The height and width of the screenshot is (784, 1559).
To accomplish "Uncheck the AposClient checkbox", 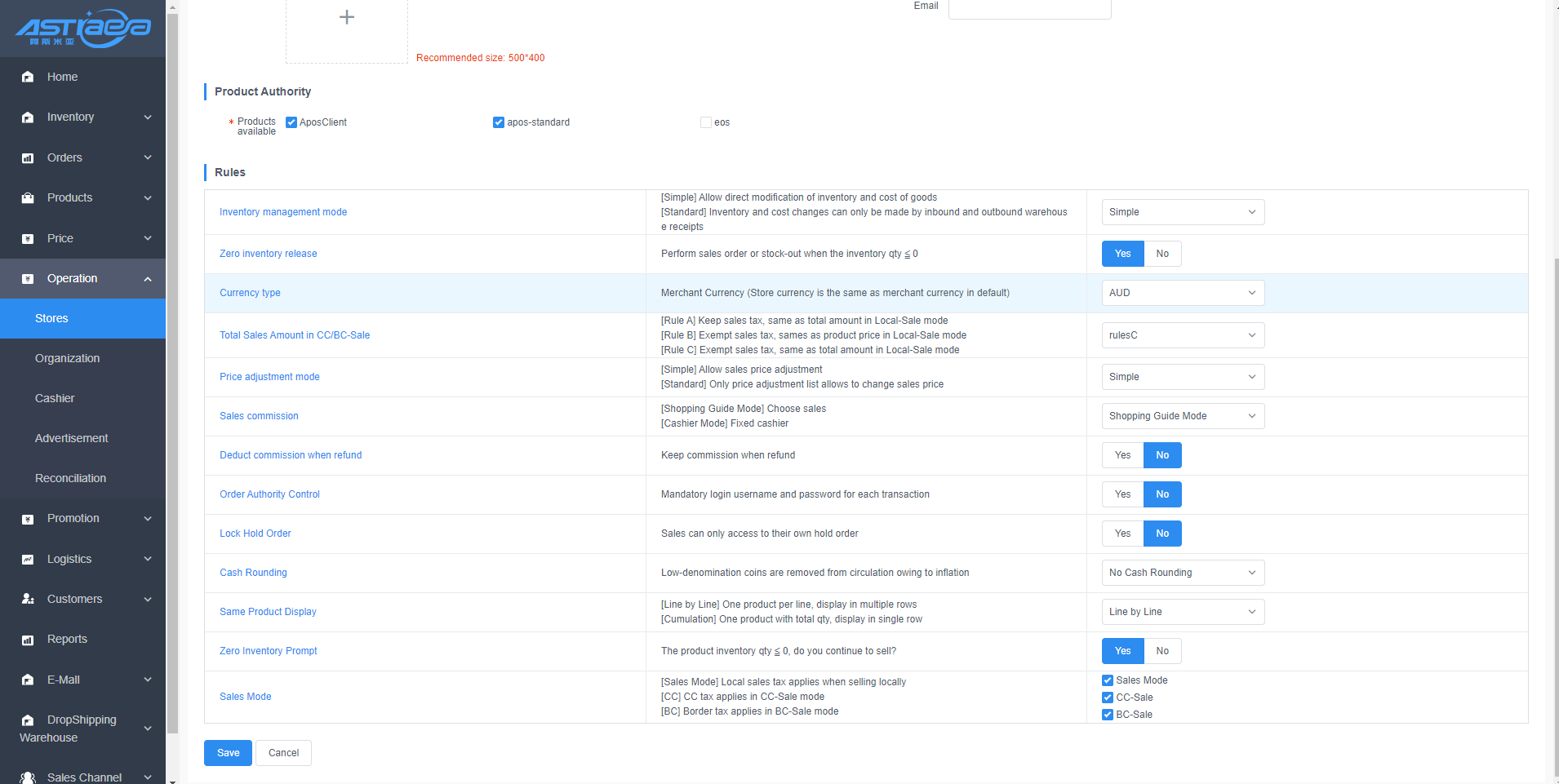I will [291, 122].
